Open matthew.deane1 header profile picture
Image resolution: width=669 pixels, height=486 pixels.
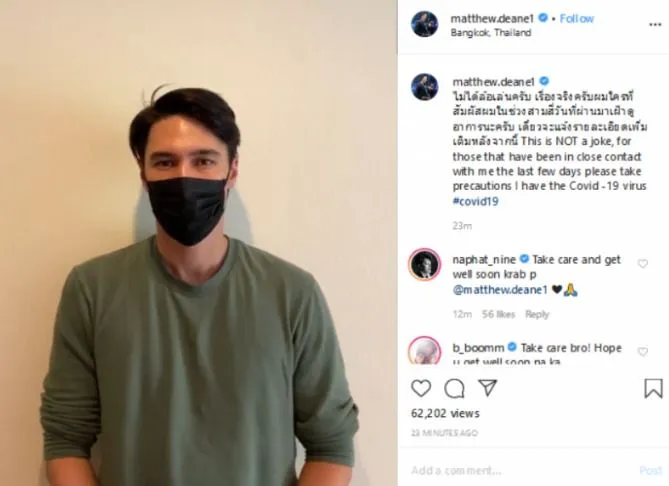(424, 24)
